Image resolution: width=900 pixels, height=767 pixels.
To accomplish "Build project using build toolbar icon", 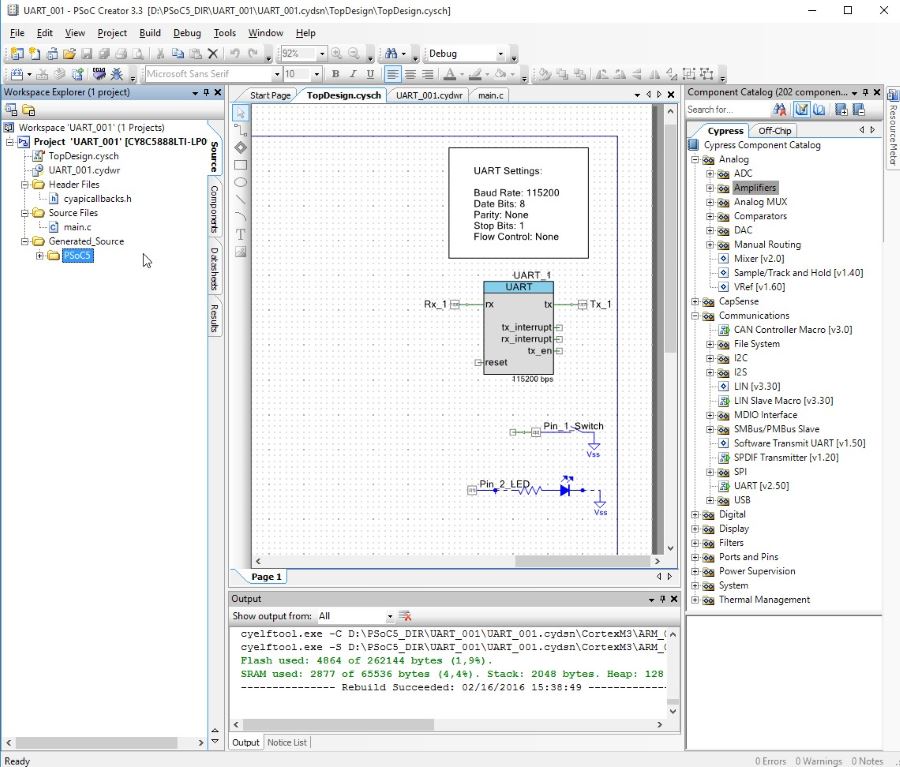I will coord(17,74).
